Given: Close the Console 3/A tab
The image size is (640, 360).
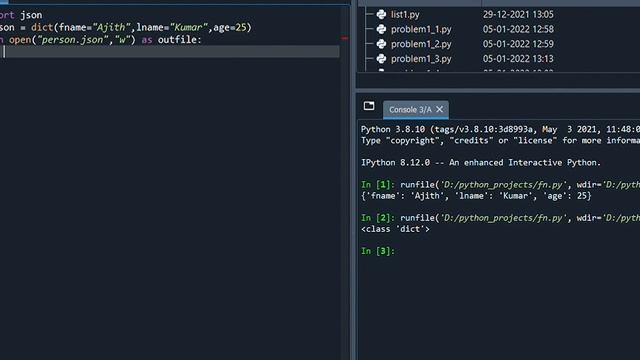Looking at the screenshot, I should (x=440, y=109).
